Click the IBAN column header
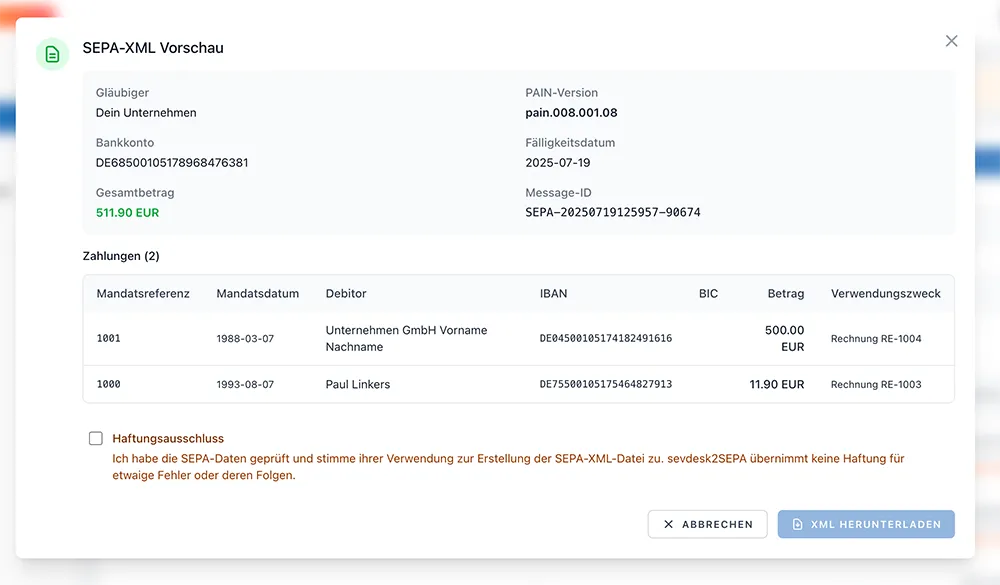The width and height of the screenshot is (1000, 585). tap(554, 294)
